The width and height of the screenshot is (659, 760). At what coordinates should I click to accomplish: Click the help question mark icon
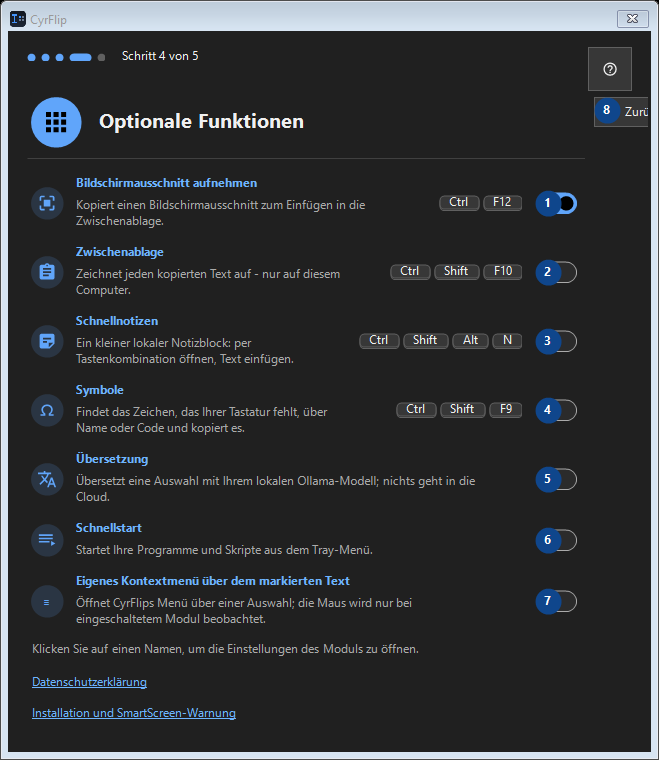(x=610, y=69)
